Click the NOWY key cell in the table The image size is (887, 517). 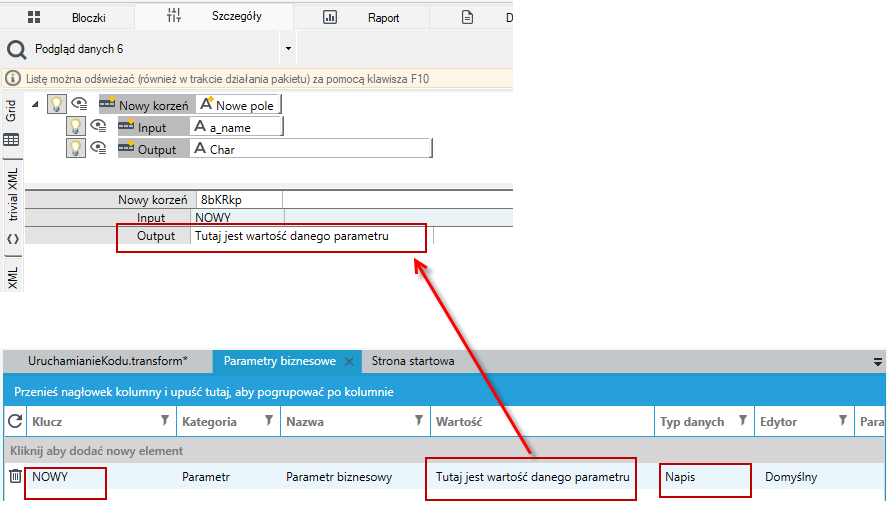tap(101, 477)
